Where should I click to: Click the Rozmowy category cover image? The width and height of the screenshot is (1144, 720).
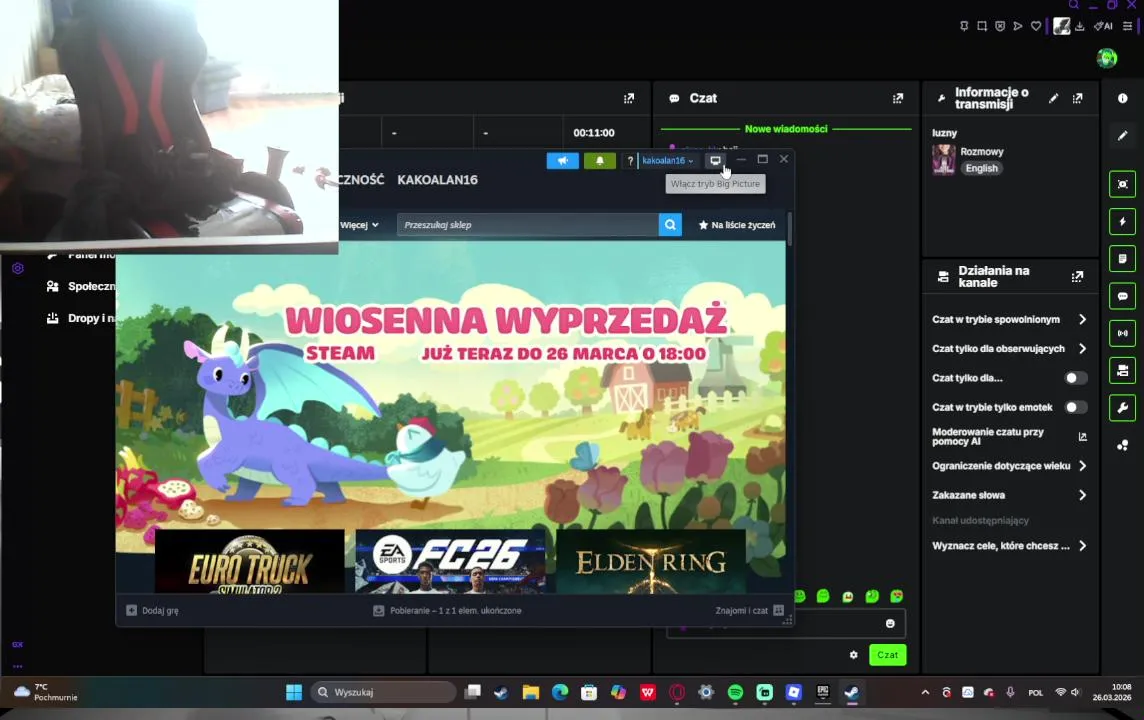(943, 160)
